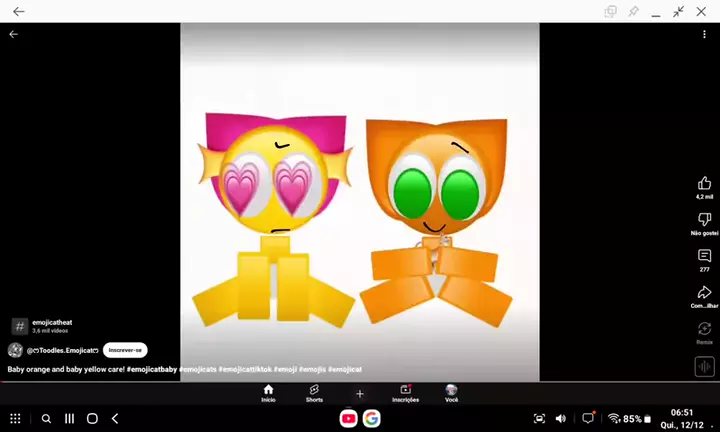Open the three-dot more options menu
Viewport: 720px width, 432px height.
click(x=704, y=34)
